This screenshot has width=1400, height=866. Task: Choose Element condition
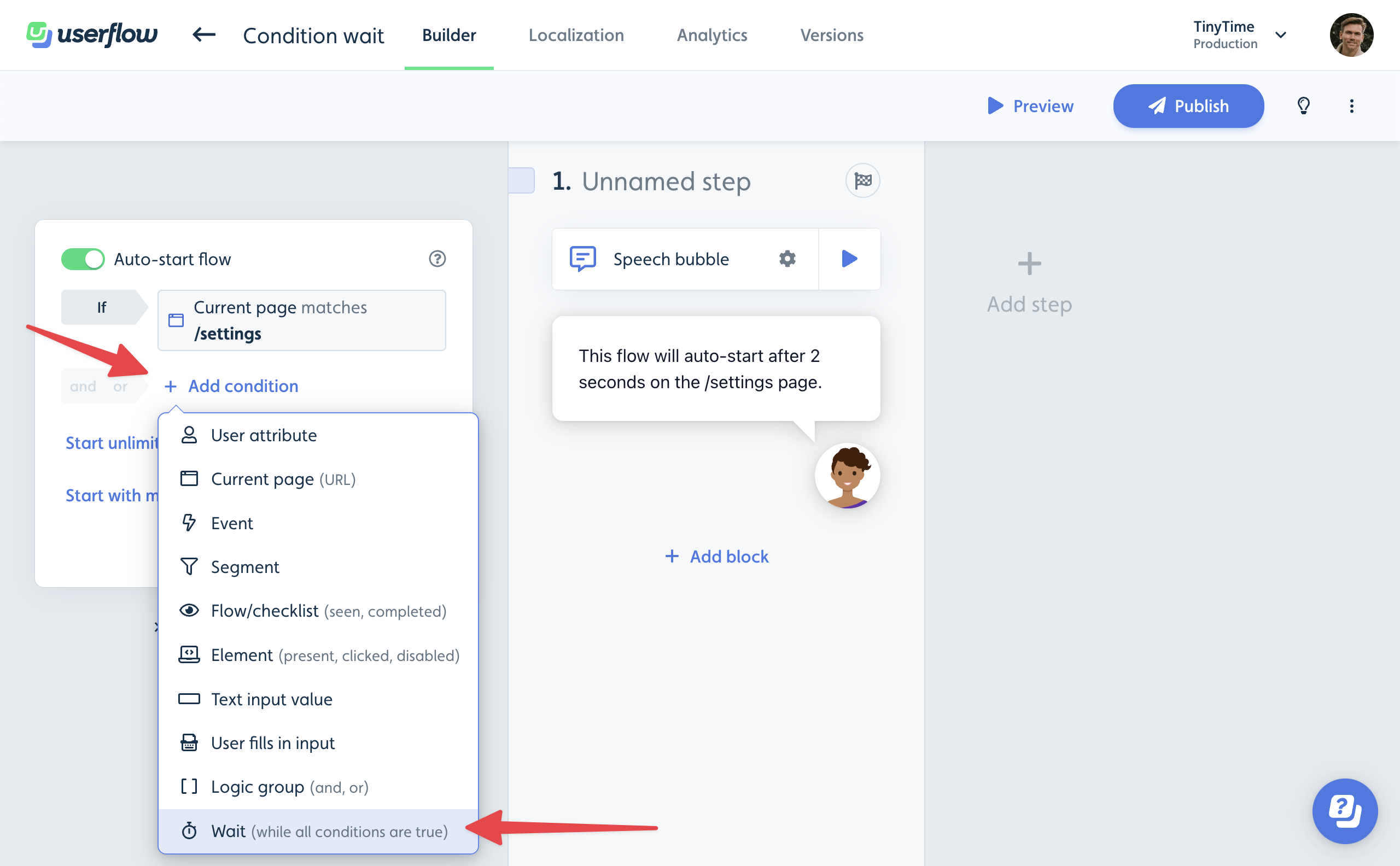[318, 655]
